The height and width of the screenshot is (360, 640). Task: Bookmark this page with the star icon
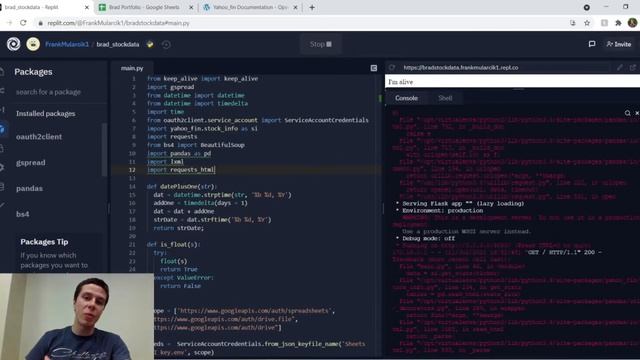pos(587,23)
